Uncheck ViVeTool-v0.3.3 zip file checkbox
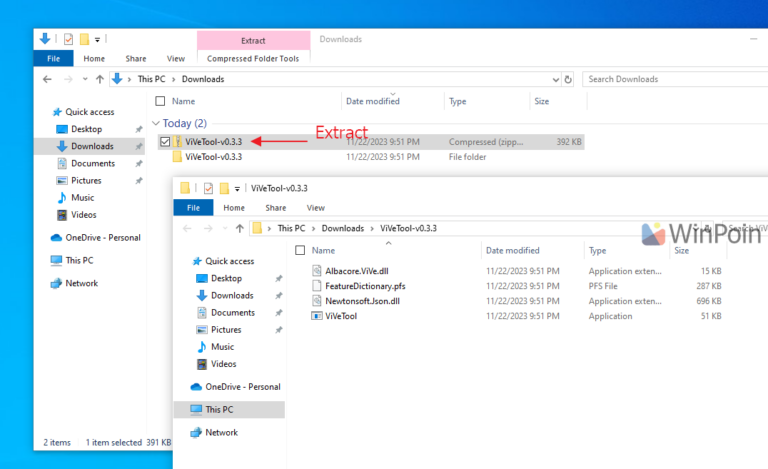The image size is (768, 469). [165, 142]
